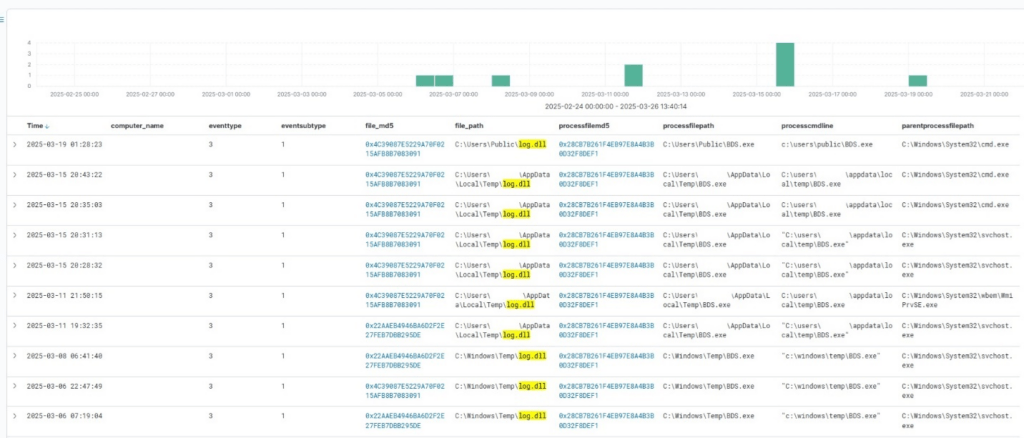1024x438 pixels.
Task: Select the histogram bar just before 2025-03-09
Action: click(500, 81)
